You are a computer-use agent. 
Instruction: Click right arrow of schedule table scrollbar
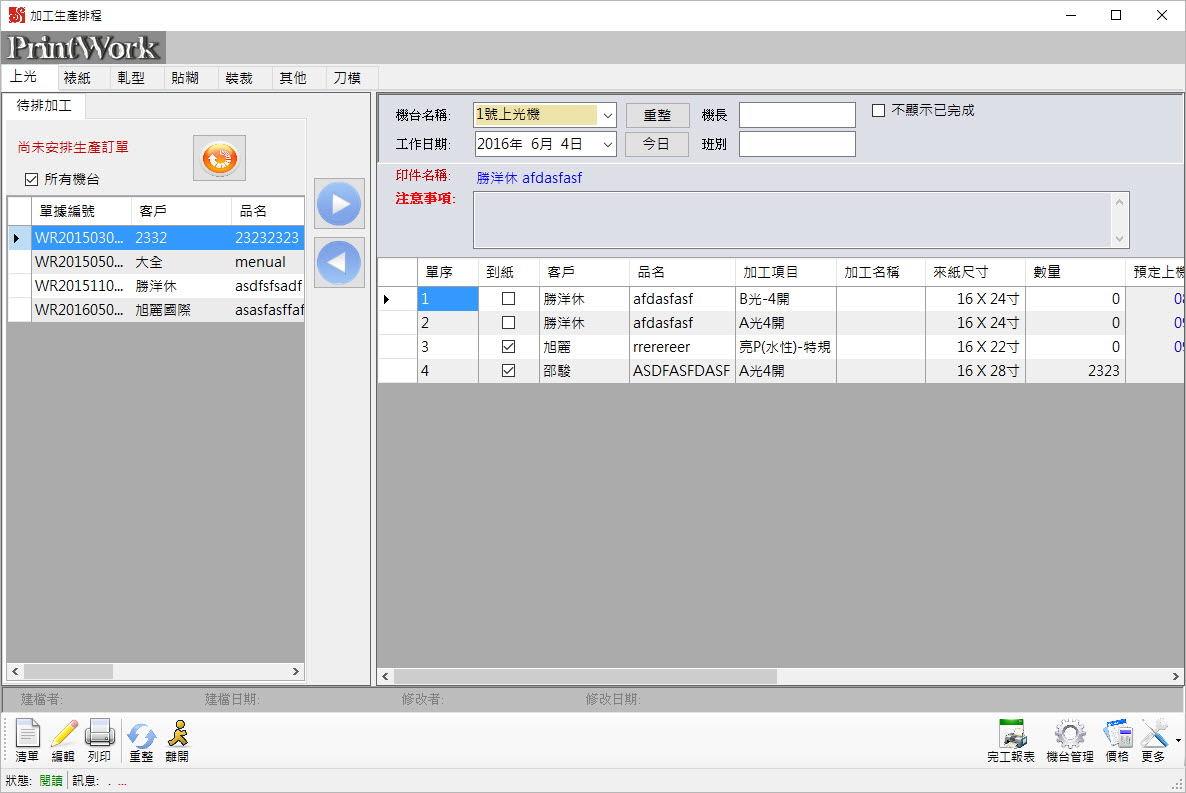point(1175,676)
